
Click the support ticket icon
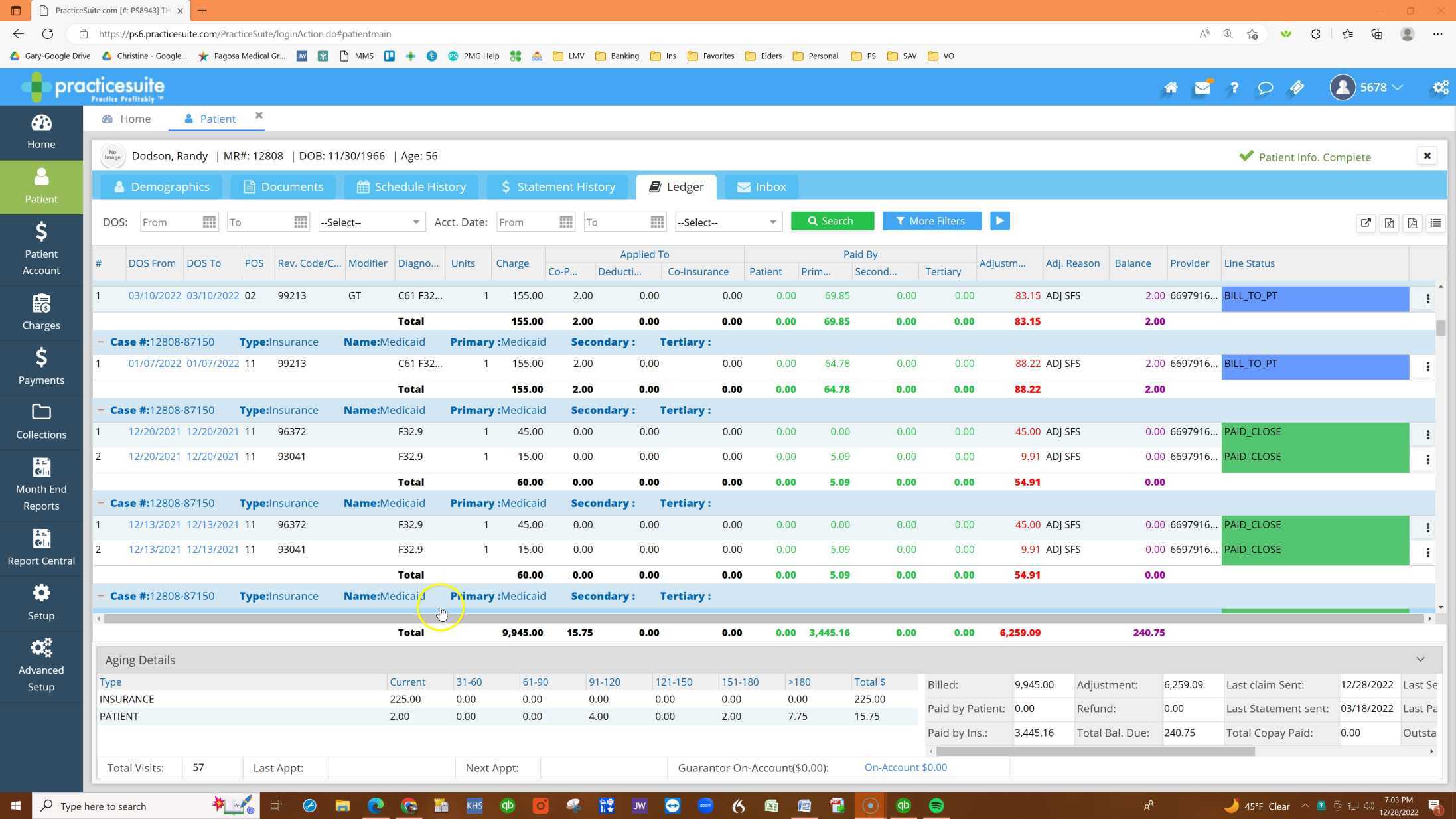pos(1296,88)
